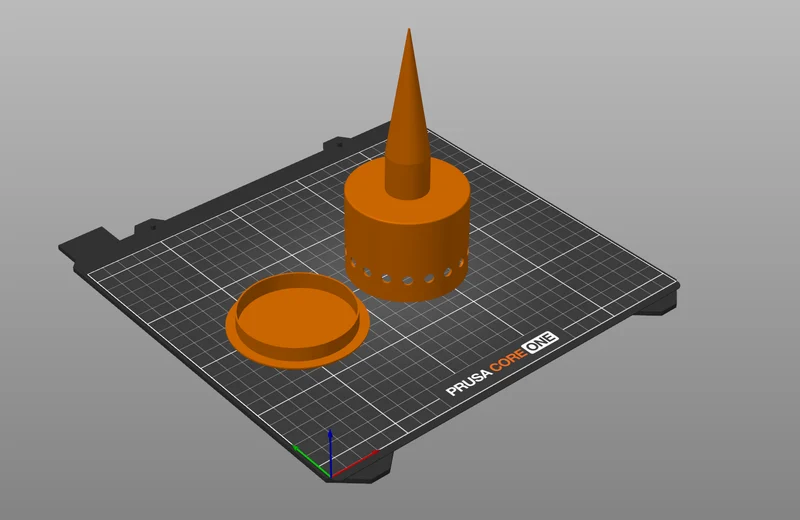Click the axis origin where arrows meet
Image resolution: width=800 pixels, height=520 pixels.
pyautogui.click(x=331, y=476)
